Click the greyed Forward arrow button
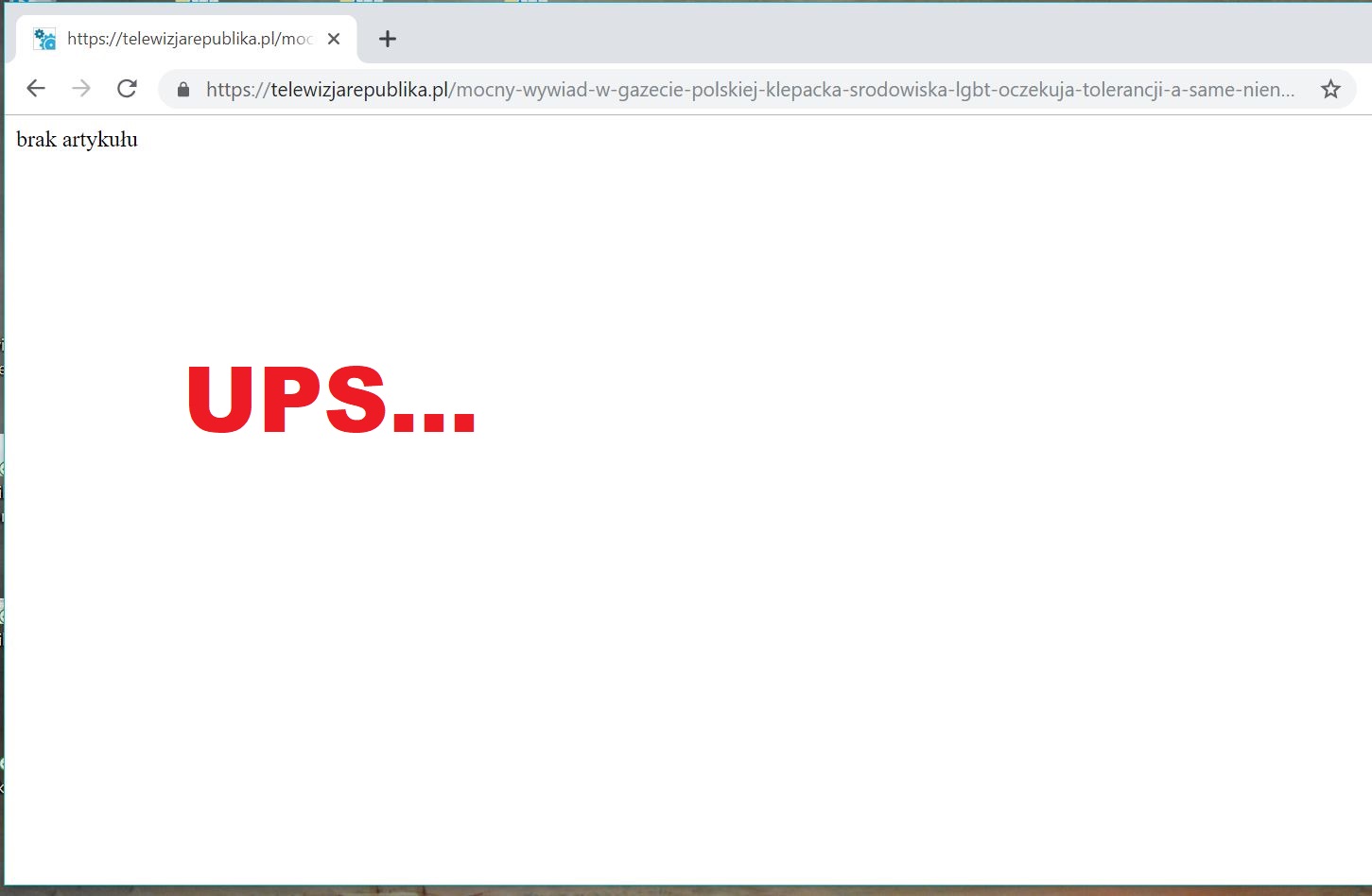 [81, 89]
